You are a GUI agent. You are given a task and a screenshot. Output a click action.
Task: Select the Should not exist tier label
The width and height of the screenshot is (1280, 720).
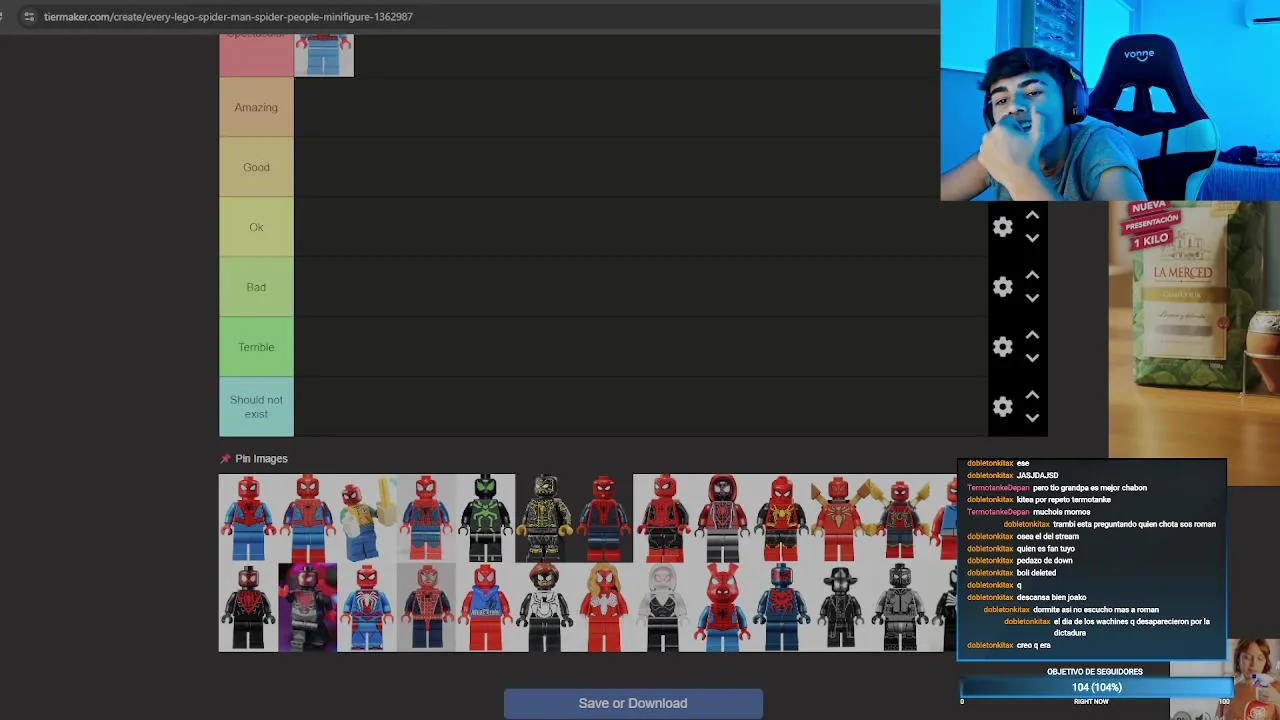[x=256, y=407]
